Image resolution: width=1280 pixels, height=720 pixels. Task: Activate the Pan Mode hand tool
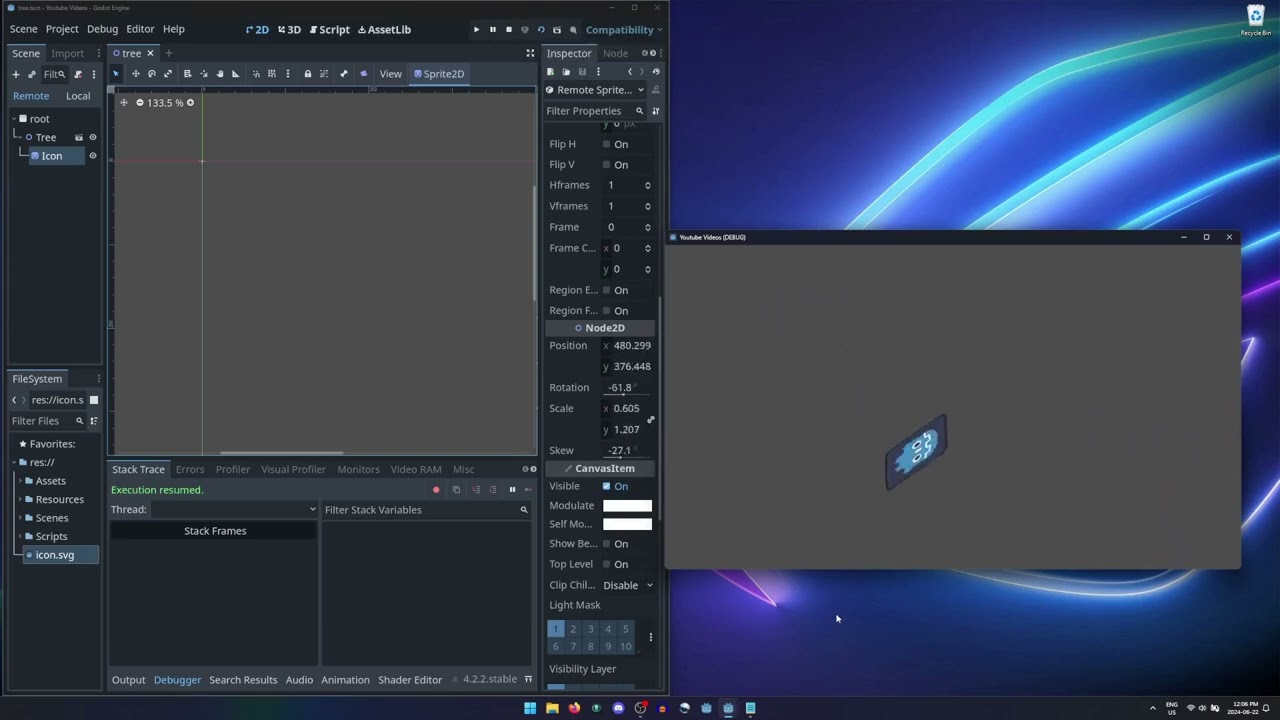click(220, 74)
